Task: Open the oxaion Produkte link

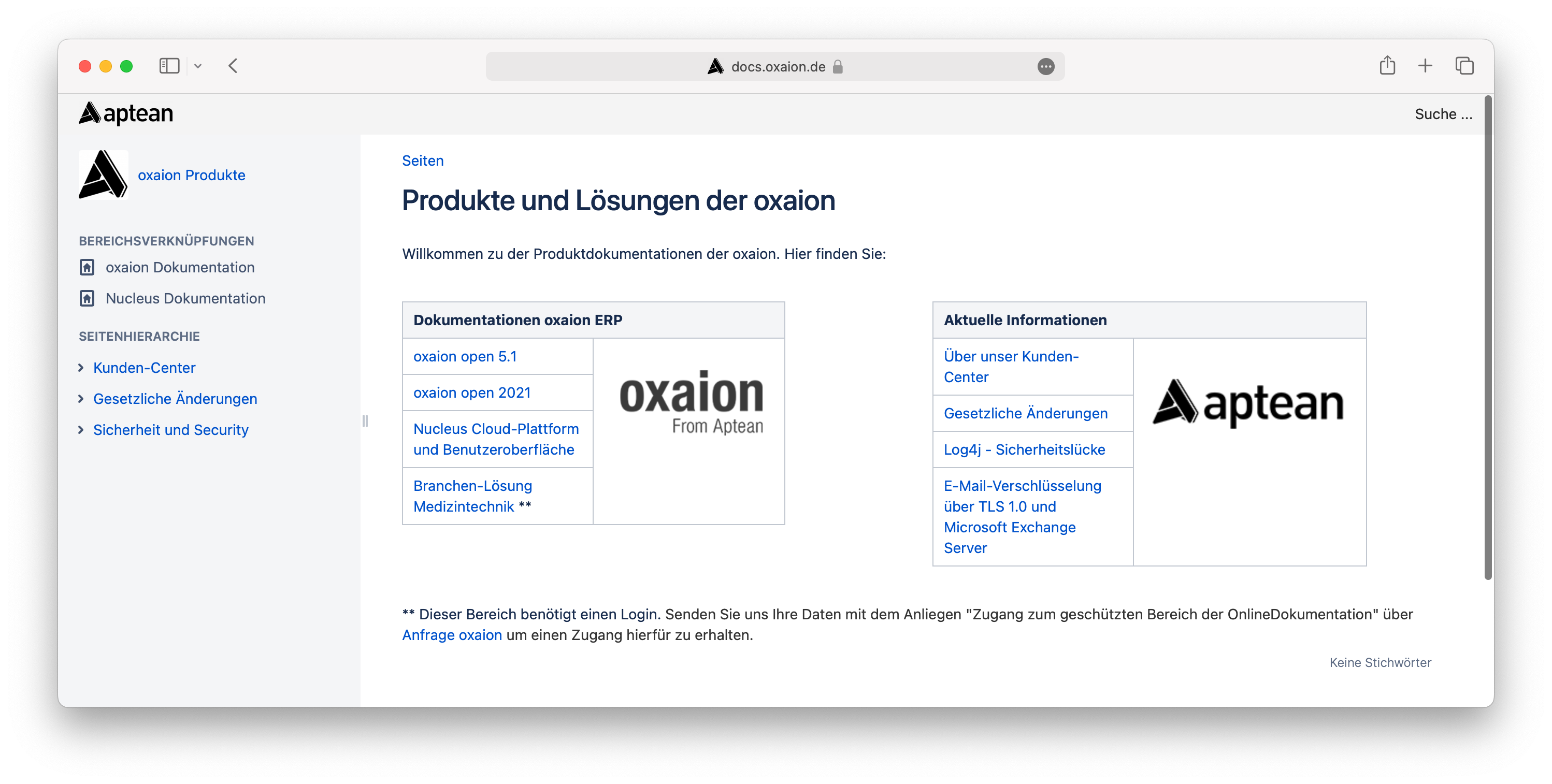Action: (x=192, y=175)
